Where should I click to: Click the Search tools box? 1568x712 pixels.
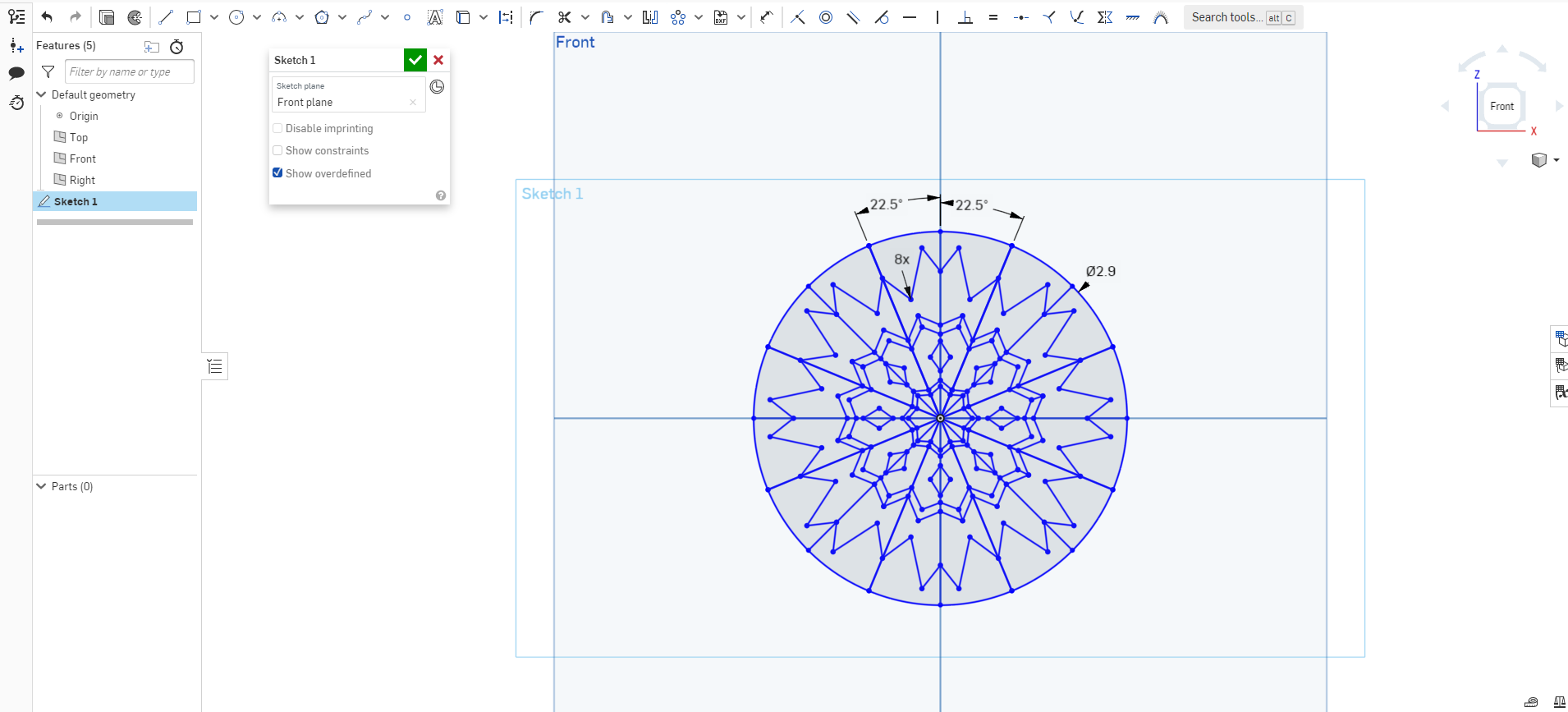(1243, 17)
